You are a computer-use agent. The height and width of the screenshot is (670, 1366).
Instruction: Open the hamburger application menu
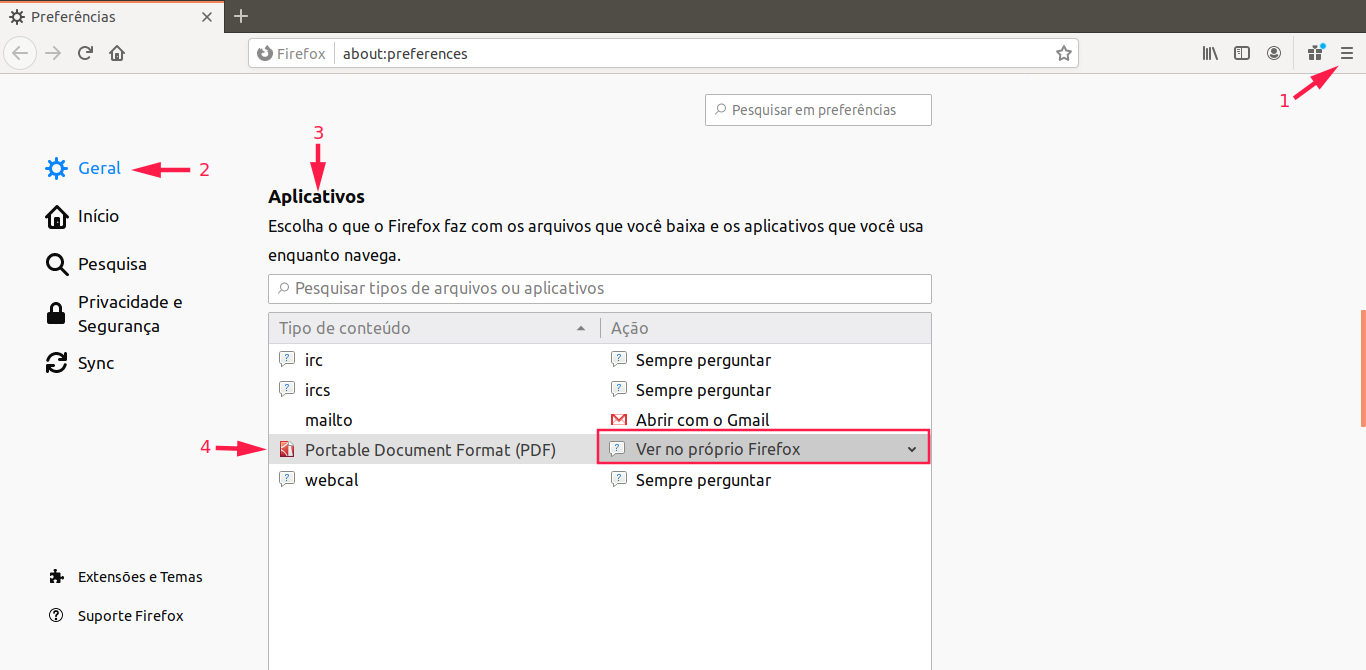point(1346,53)
